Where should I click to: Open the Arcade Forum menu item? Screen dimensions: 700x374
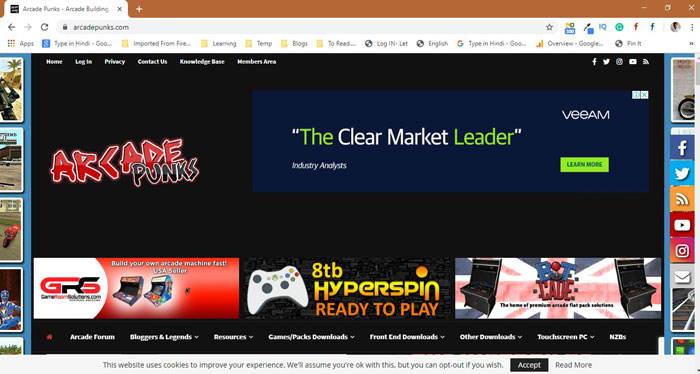point(92,337)
